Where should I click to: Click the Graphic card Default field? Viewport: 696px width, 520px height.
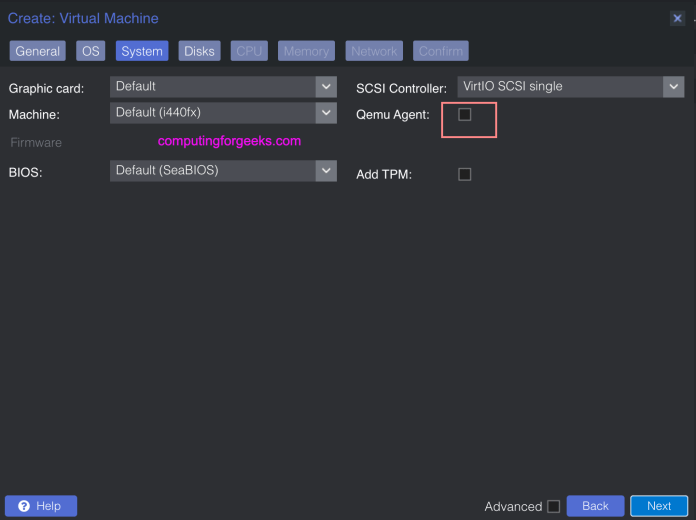pos(212,87)
